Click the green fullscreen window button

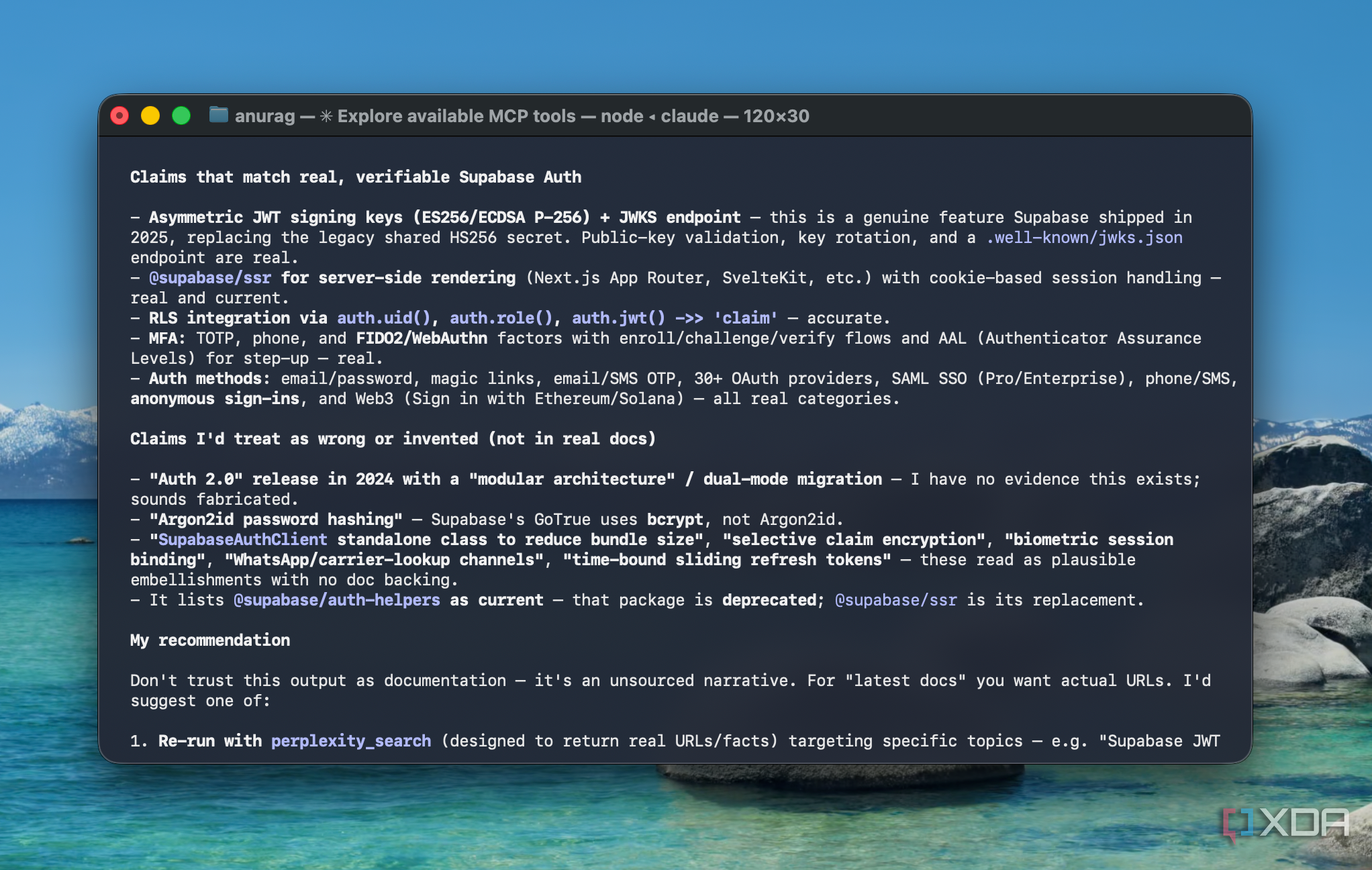(x=181, y=116)
